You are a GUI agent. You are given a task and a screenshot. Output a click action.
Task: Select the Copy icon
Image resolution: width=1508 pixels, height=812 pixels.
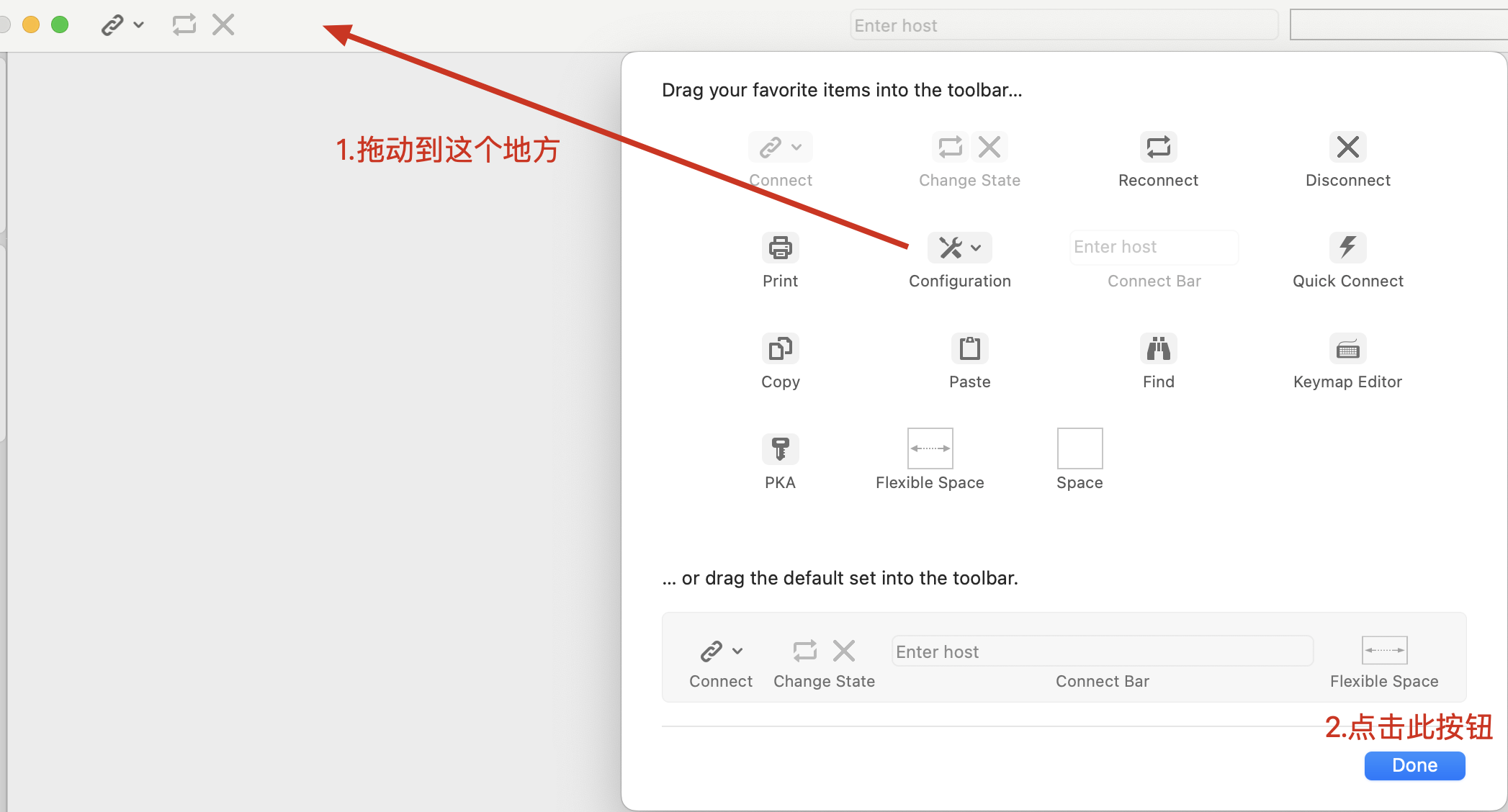pyautogui.click(x=780, y=349)
